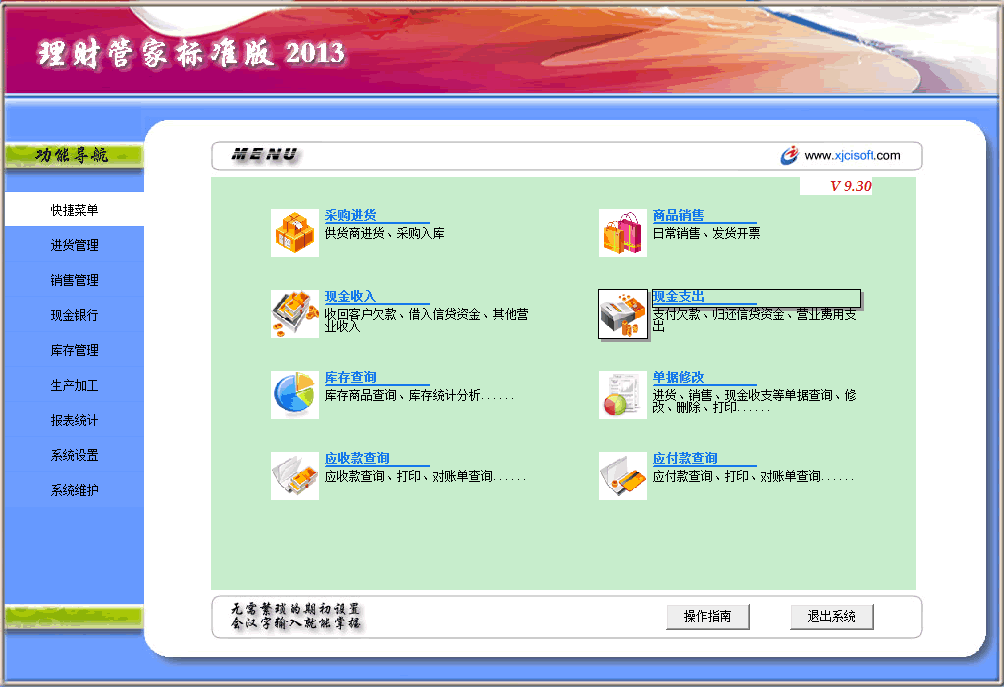Open the 单据修改 document edit icon

pyautogui.click(x=622, y=394)
